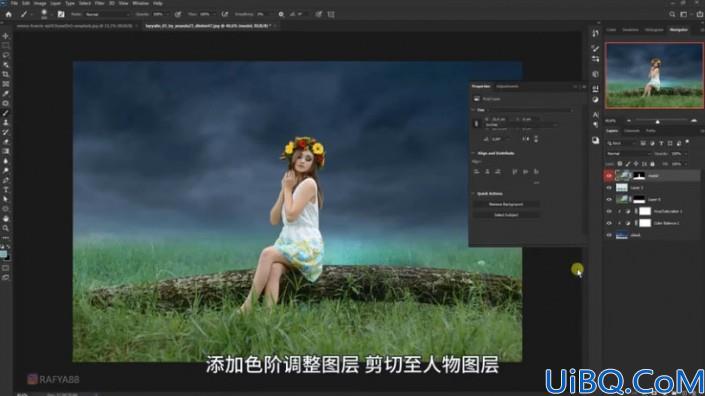Select the Gradient tool

[5, 151]
